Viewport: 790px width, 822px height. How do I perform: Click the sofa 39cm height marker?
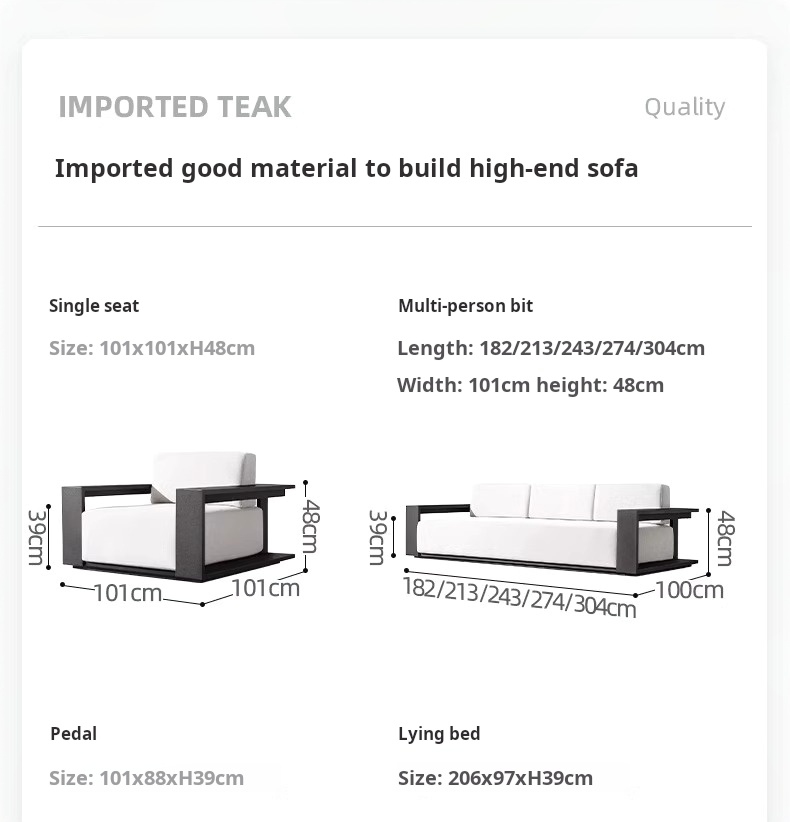coord(377,537)
